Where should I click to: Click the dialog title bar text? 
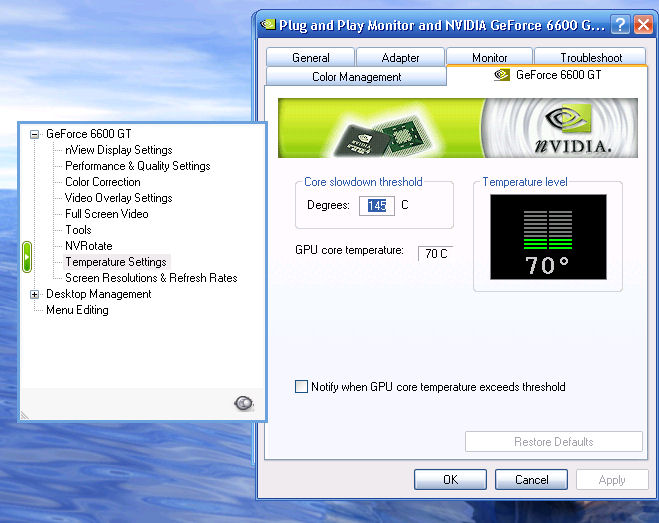pos(442,25)
